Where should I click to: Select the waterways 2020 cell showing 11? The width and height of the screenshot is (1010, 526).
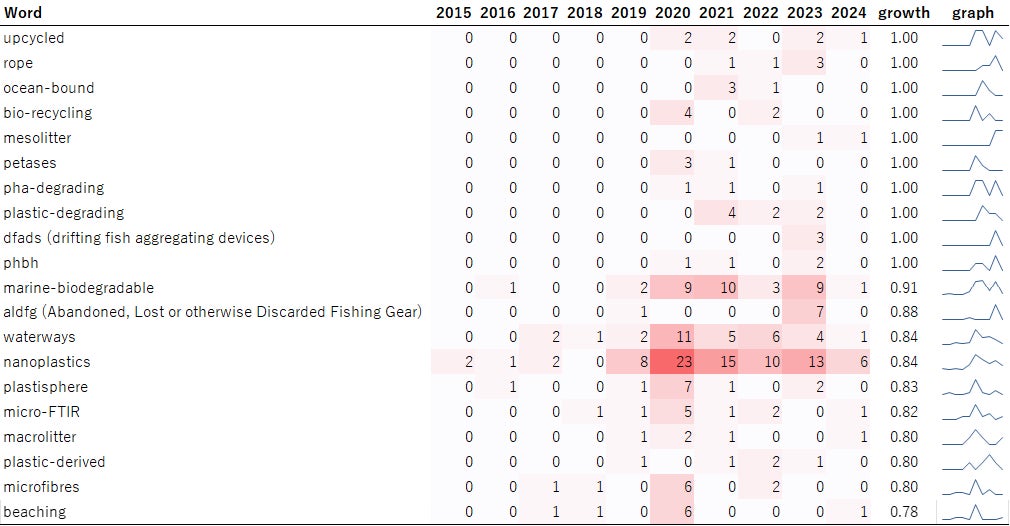tap(672, 337)
